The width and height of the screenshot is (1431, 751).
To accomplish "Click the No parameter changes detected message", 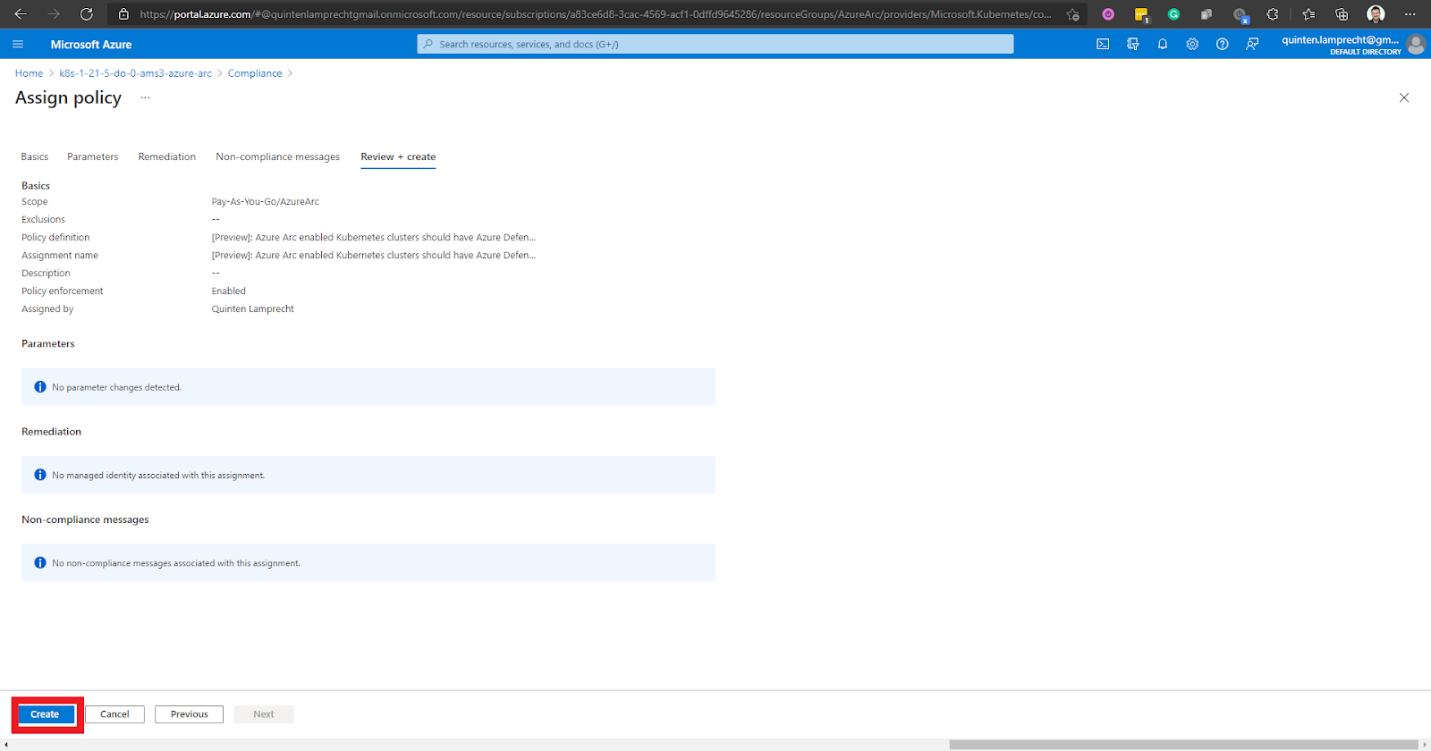I will 117,387.
